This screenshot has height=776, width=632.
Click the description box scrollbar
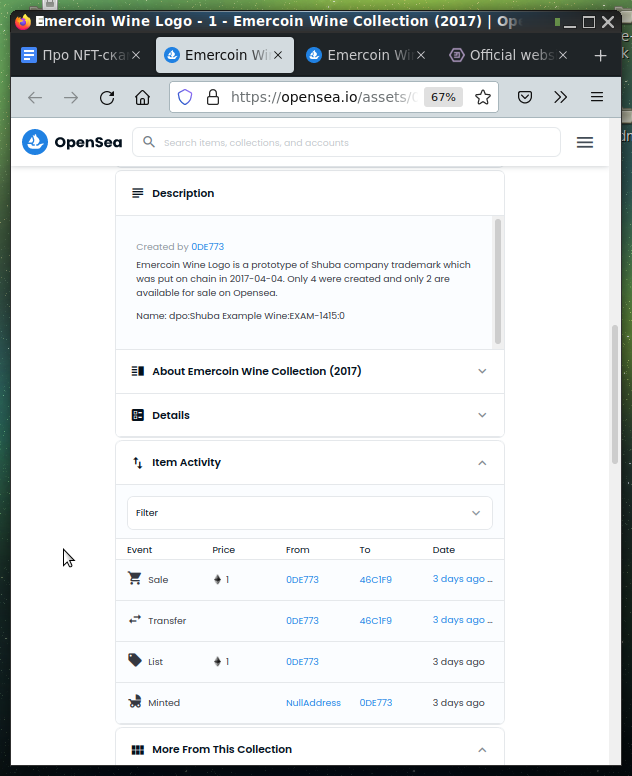498,281
